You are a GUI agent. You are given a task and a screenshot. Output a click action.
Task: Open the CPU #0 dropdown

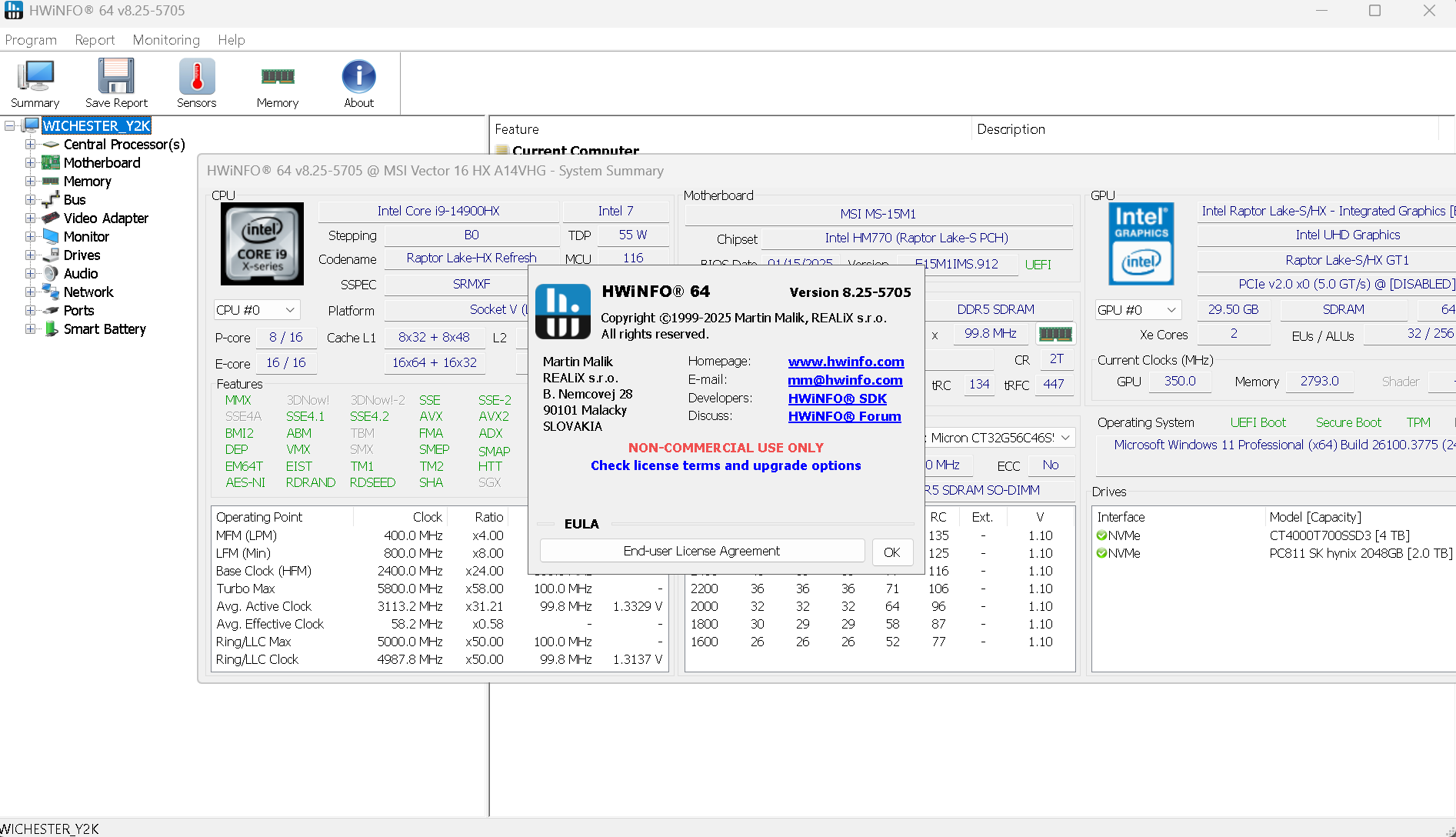(256, 310)
